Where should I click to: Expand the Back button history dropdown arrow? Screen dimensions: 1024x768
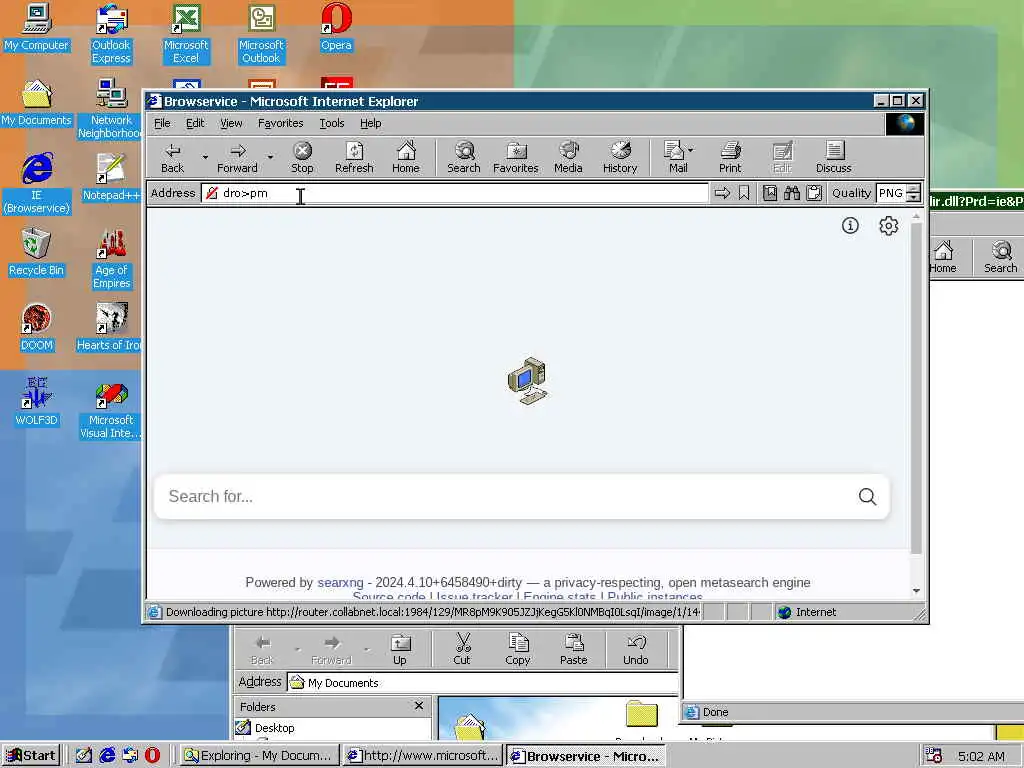205,157
